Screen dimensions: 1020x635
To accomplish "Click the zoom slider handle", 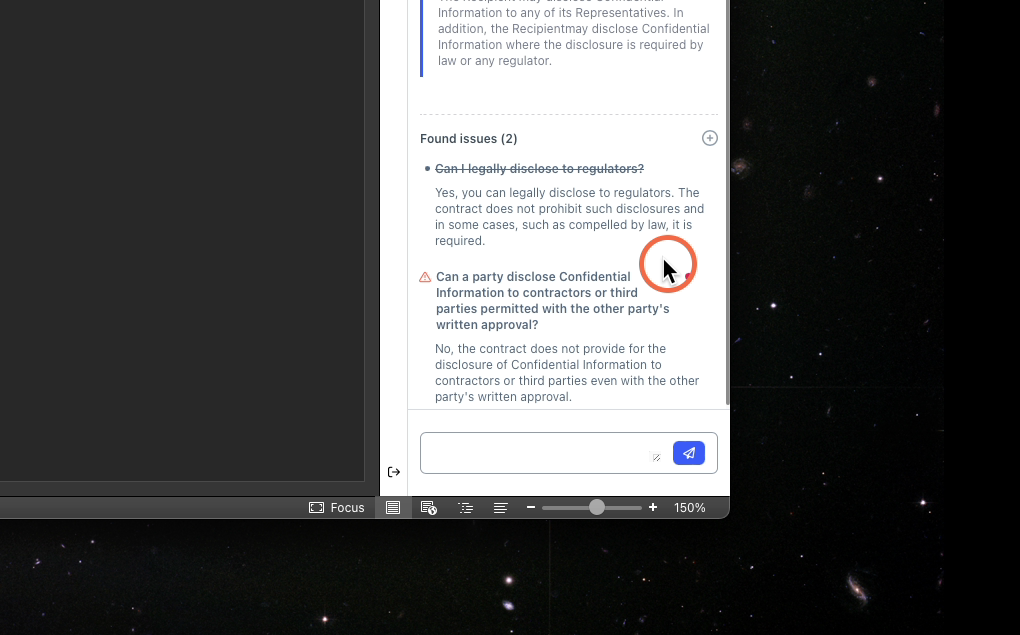I will pyautogui.click(x=597, y=507).
